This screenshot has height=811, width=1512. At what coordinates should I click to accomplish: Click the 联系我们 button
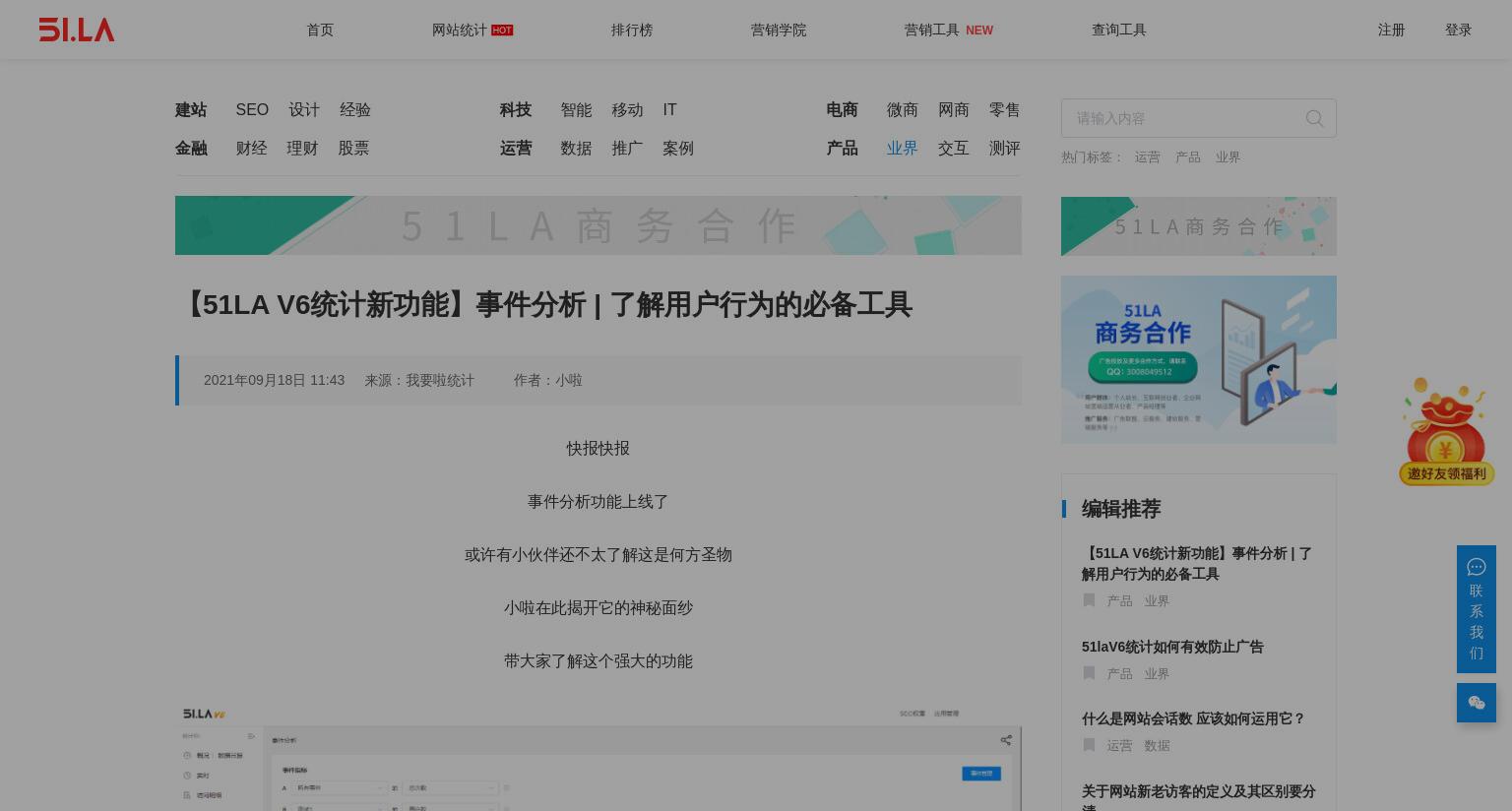[1477, 609]
